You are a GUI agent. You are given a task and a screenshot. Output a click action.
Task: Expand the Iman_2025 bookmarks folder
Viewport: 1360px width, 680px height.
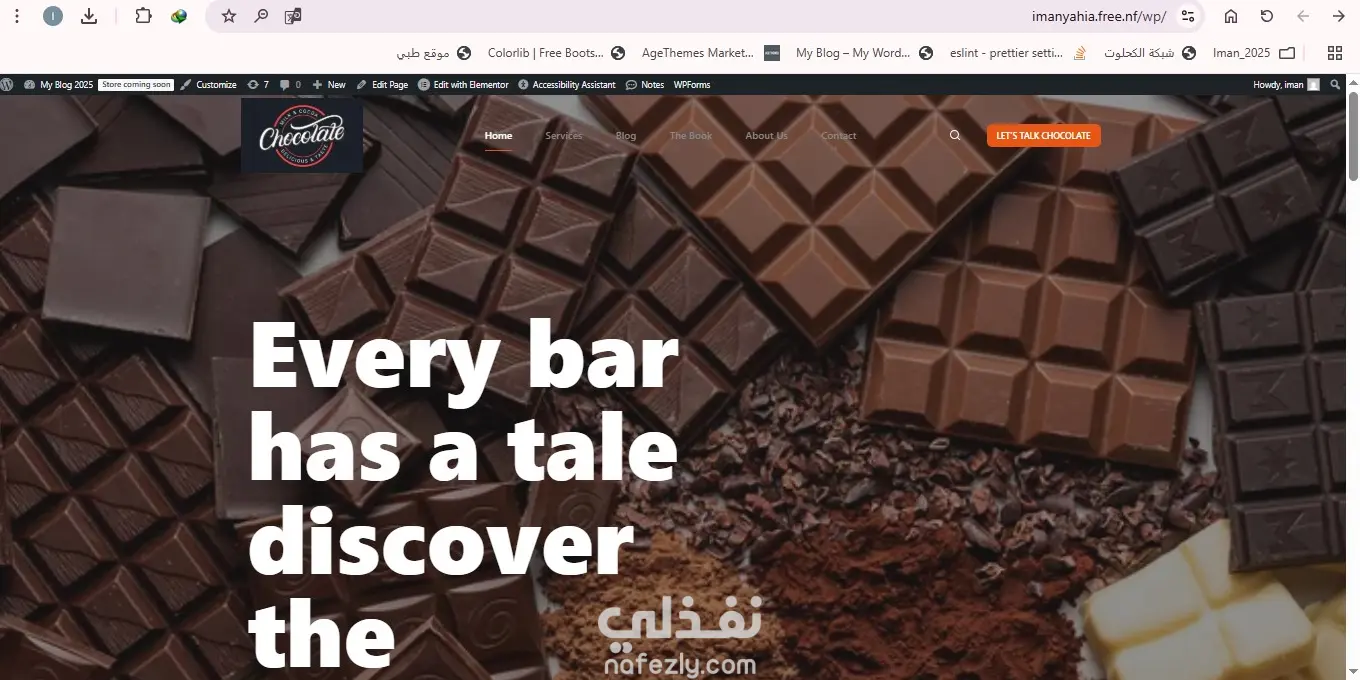click(1254, 53)
